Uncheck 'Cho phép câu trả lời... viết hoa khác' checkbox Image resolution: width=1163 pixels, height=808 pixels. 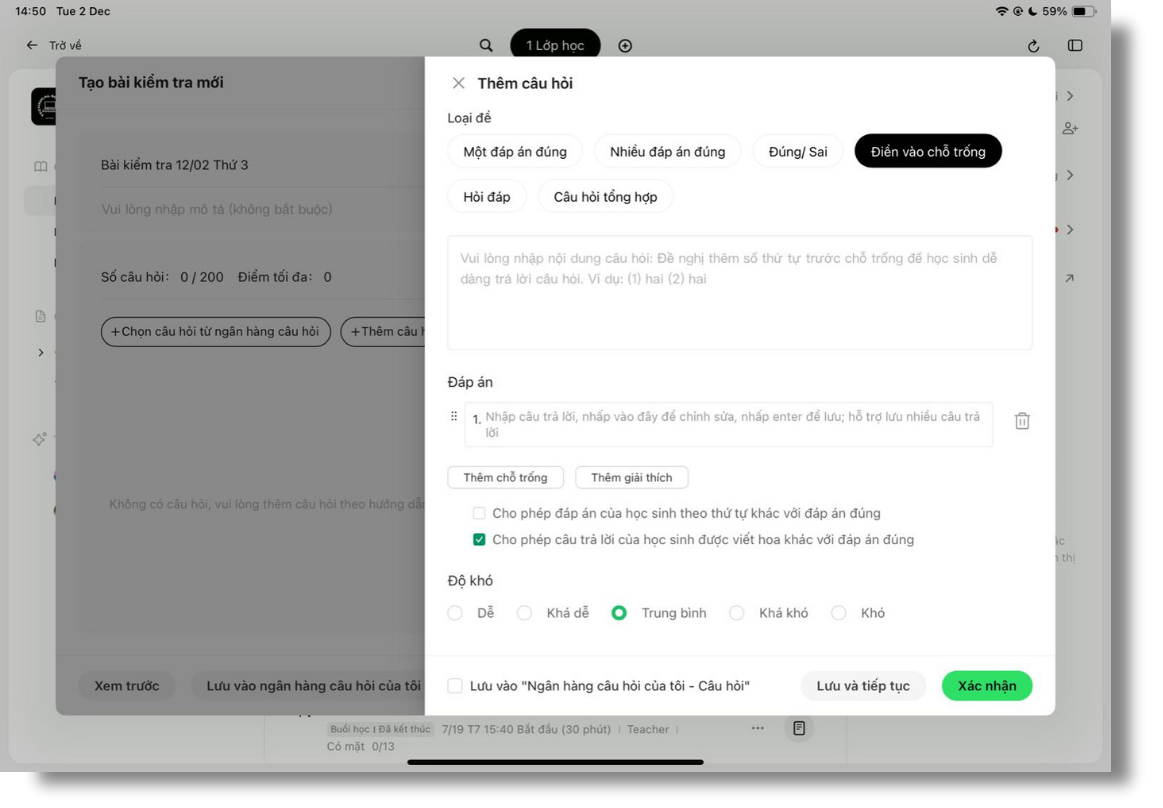[x=479, y=540]
